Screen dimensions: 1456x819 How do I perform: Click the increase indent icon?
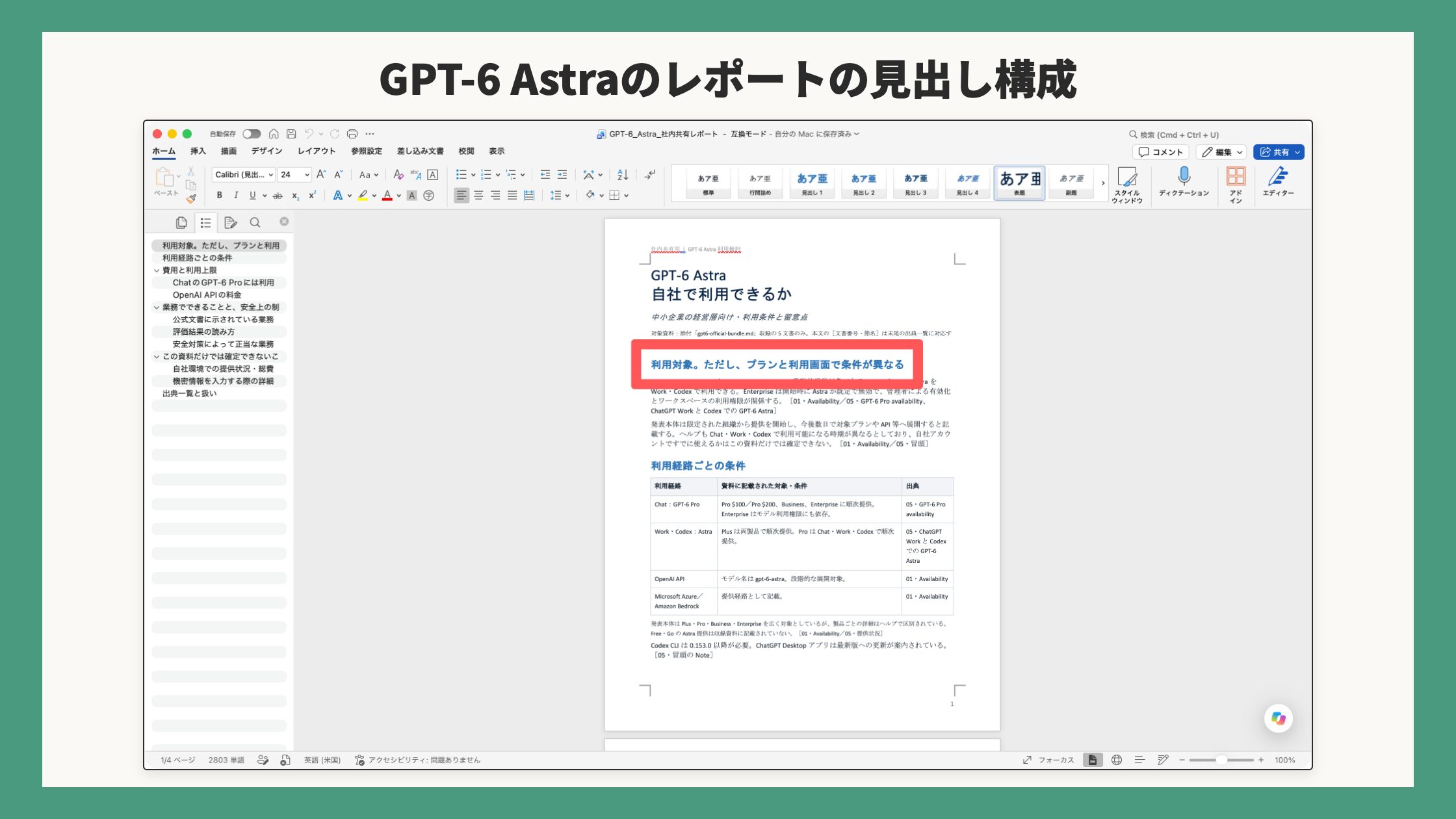point(562,175)
